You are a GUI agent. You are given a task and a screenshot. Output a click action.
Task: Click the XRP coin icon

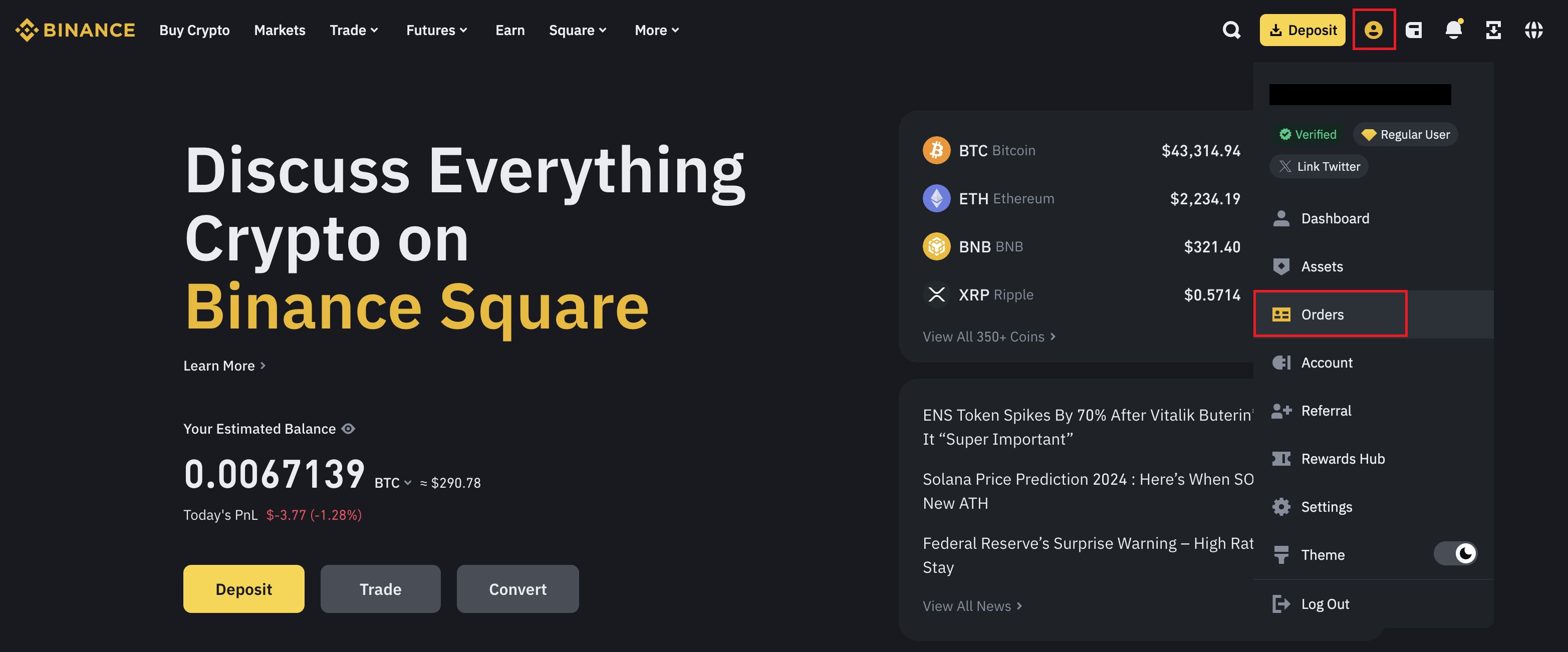(x=936, y=294)
